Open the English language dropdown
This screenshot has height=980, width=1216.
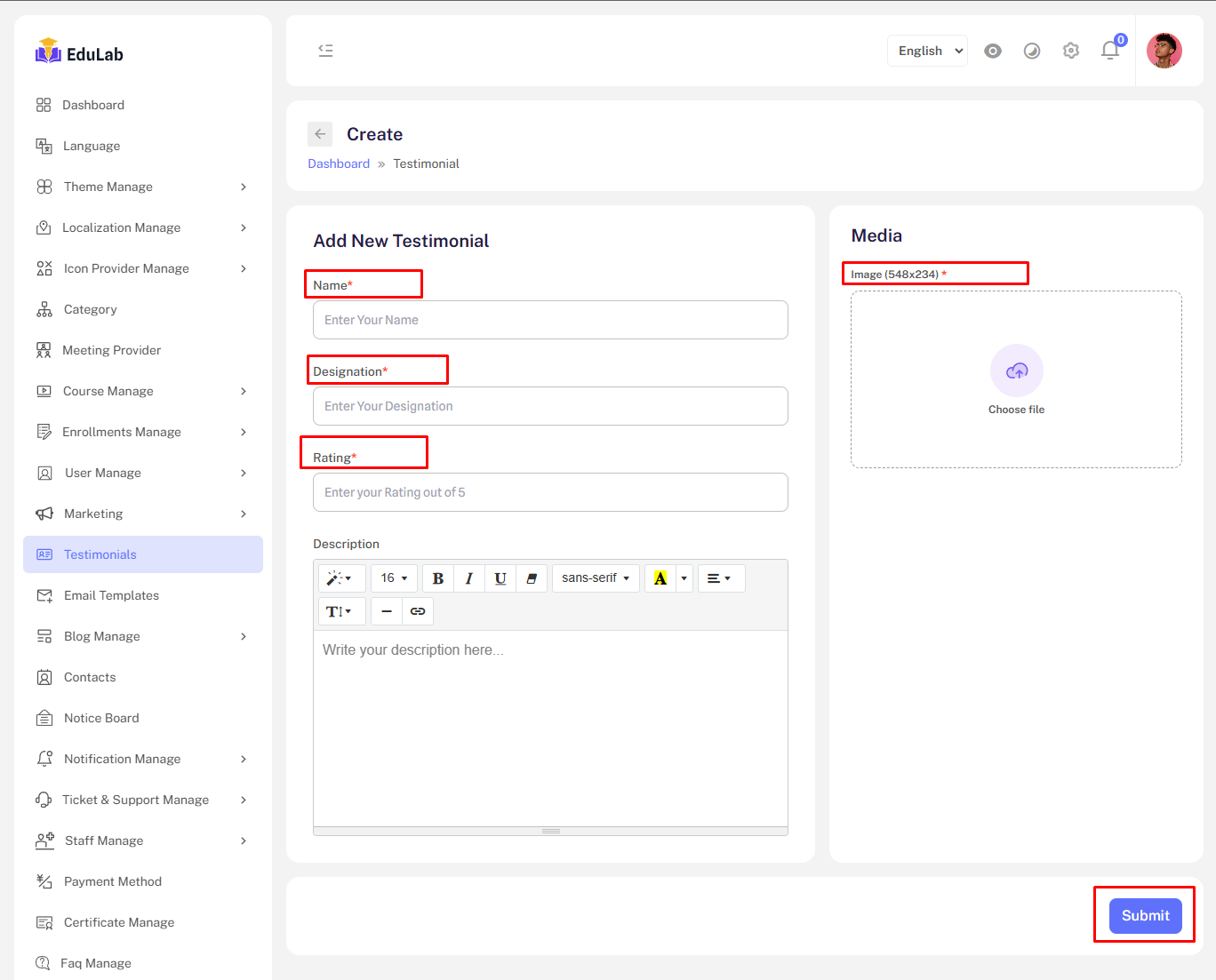[x=927, y=51]
